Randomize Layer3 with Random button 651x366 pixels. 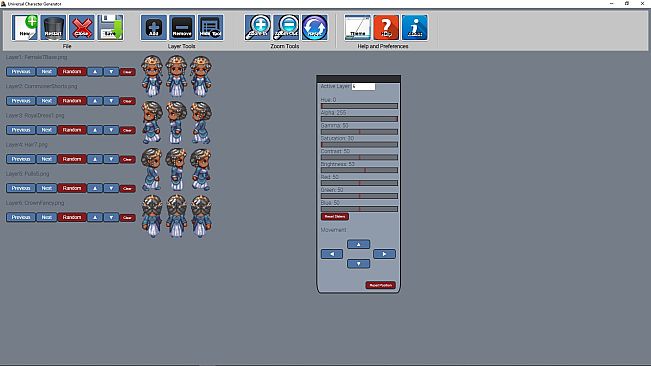(72, 130)
